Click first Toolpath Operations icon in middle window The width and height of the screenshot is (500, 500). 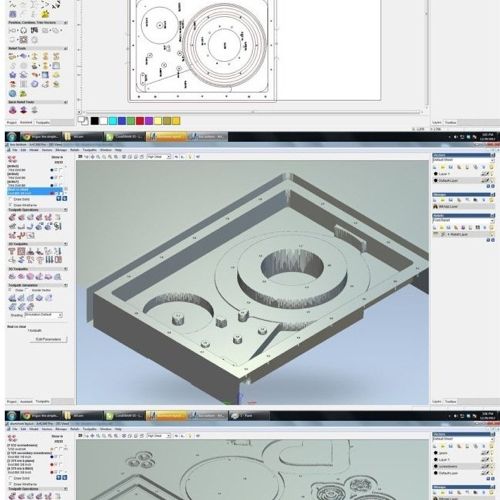coord(12,218)
